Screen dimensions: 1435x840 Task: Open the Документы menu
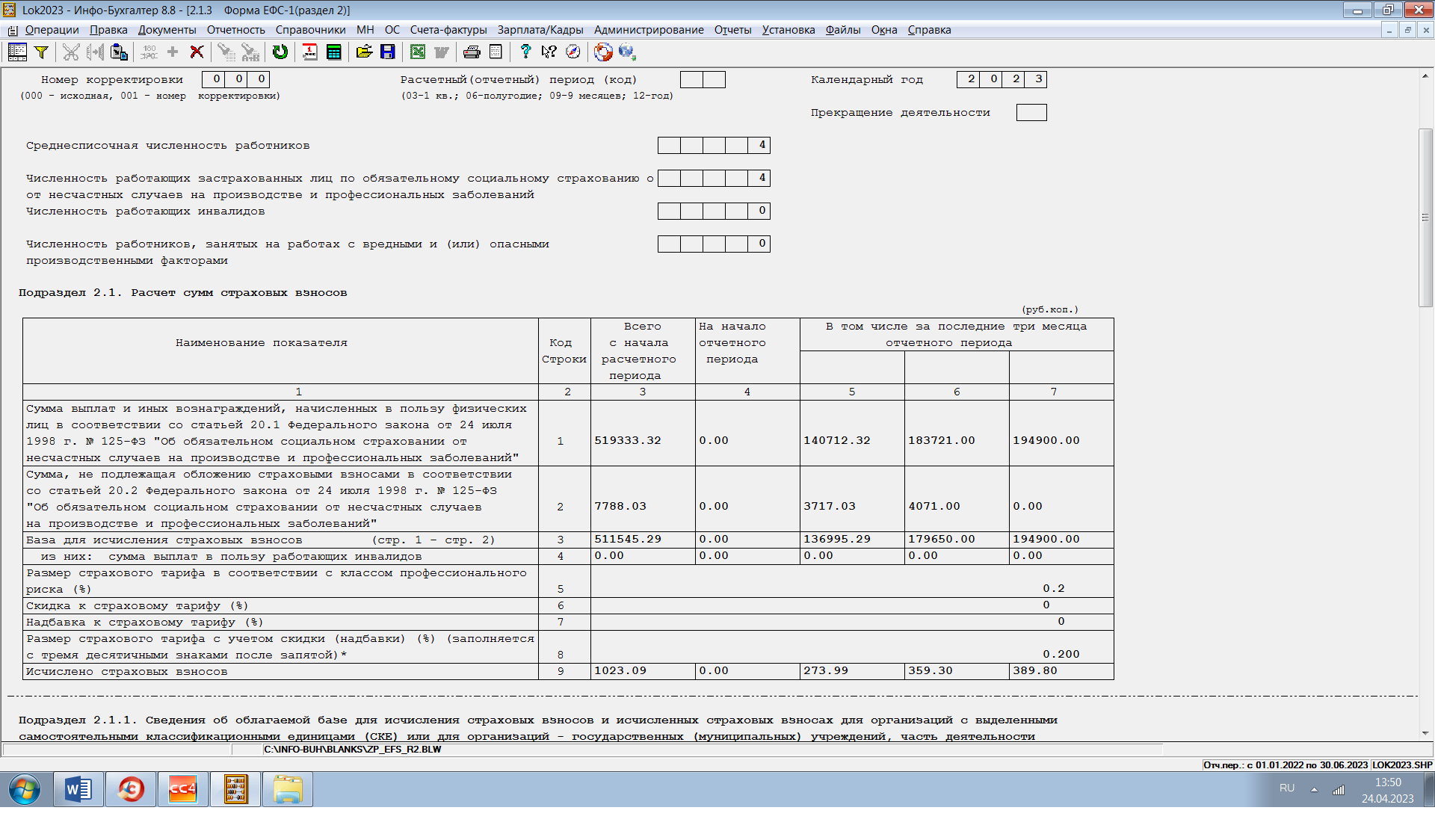tap(167, 30)
